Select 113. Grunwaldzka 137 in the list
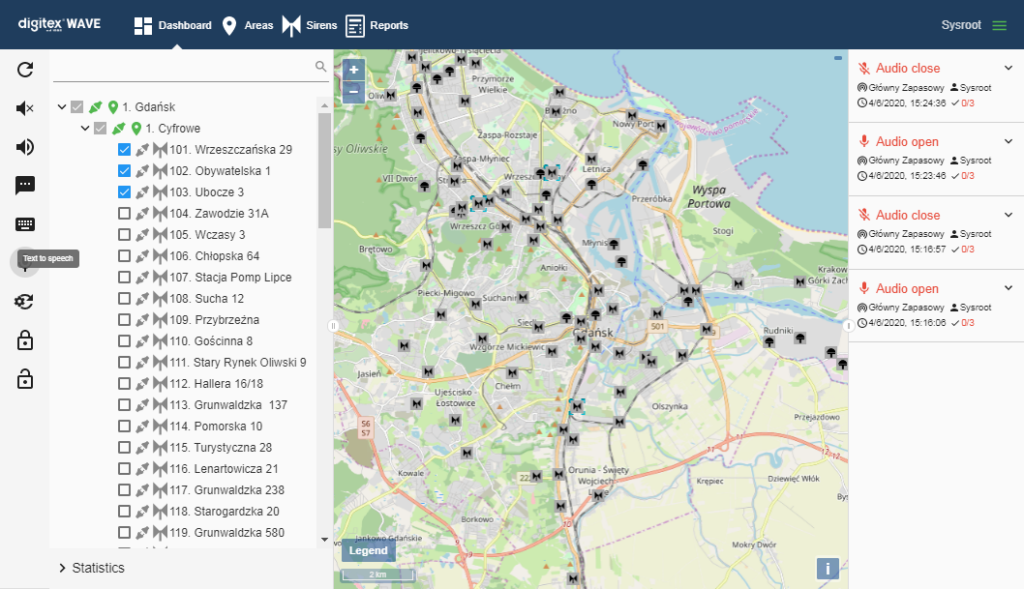The image size is (1024, 589). (x=229, y=405)
